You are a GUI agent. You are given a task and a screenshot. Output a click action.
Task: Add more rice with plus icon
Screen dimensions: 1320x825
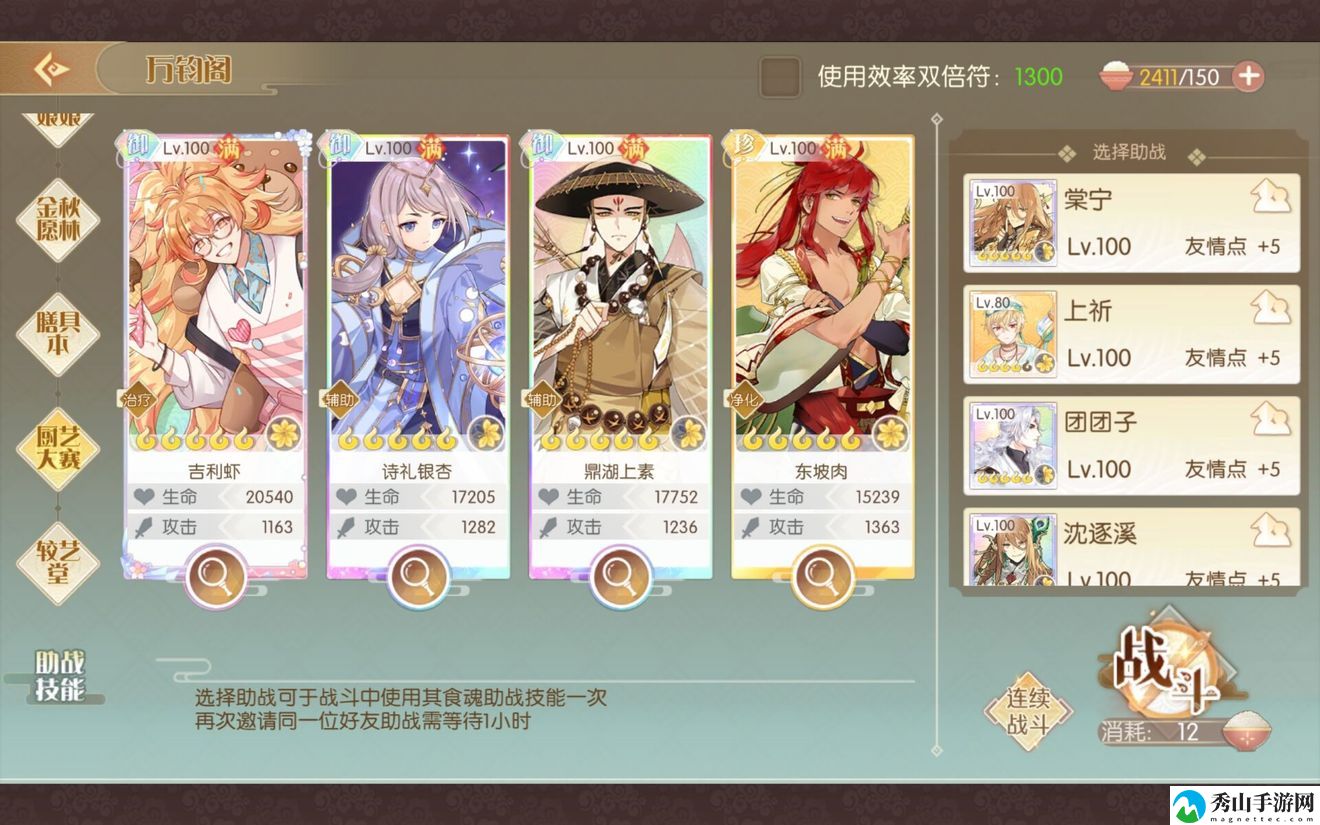tap(1248, 76)
